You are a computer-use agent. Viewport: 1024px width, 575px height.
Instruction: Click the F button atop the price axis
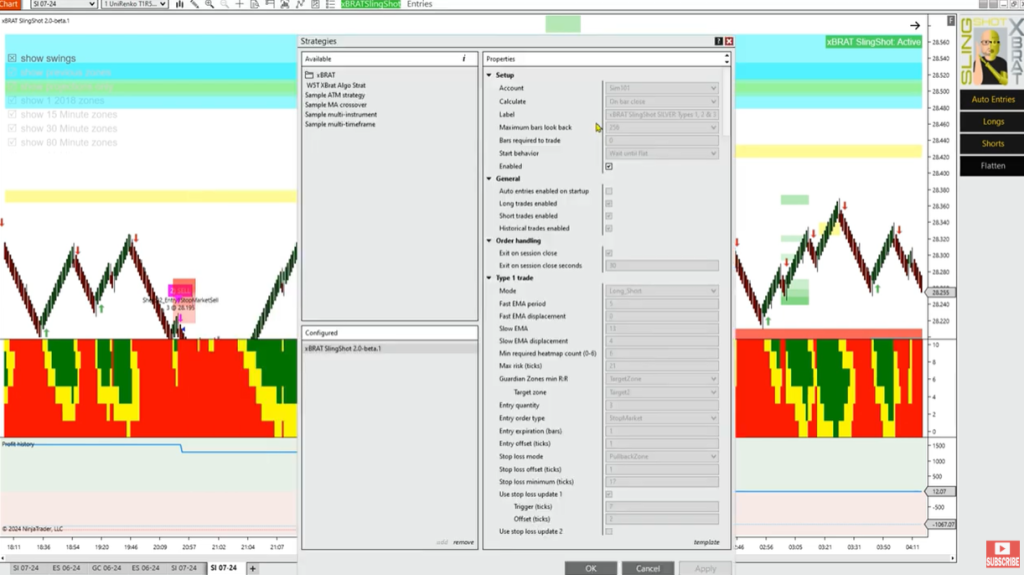tap(951, 21)
